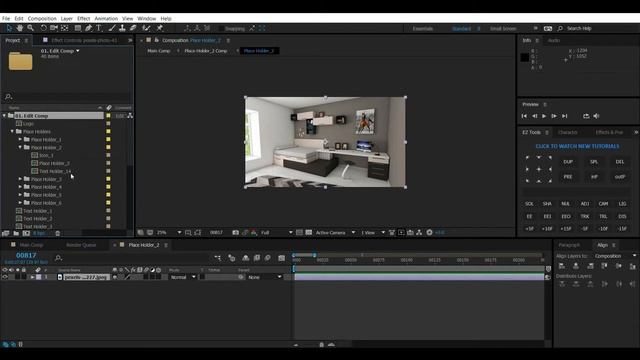The height and width of the screenshot is (360, 640).
Task: Select the Selection arrow tool
Action: click(x=9, y=28)
